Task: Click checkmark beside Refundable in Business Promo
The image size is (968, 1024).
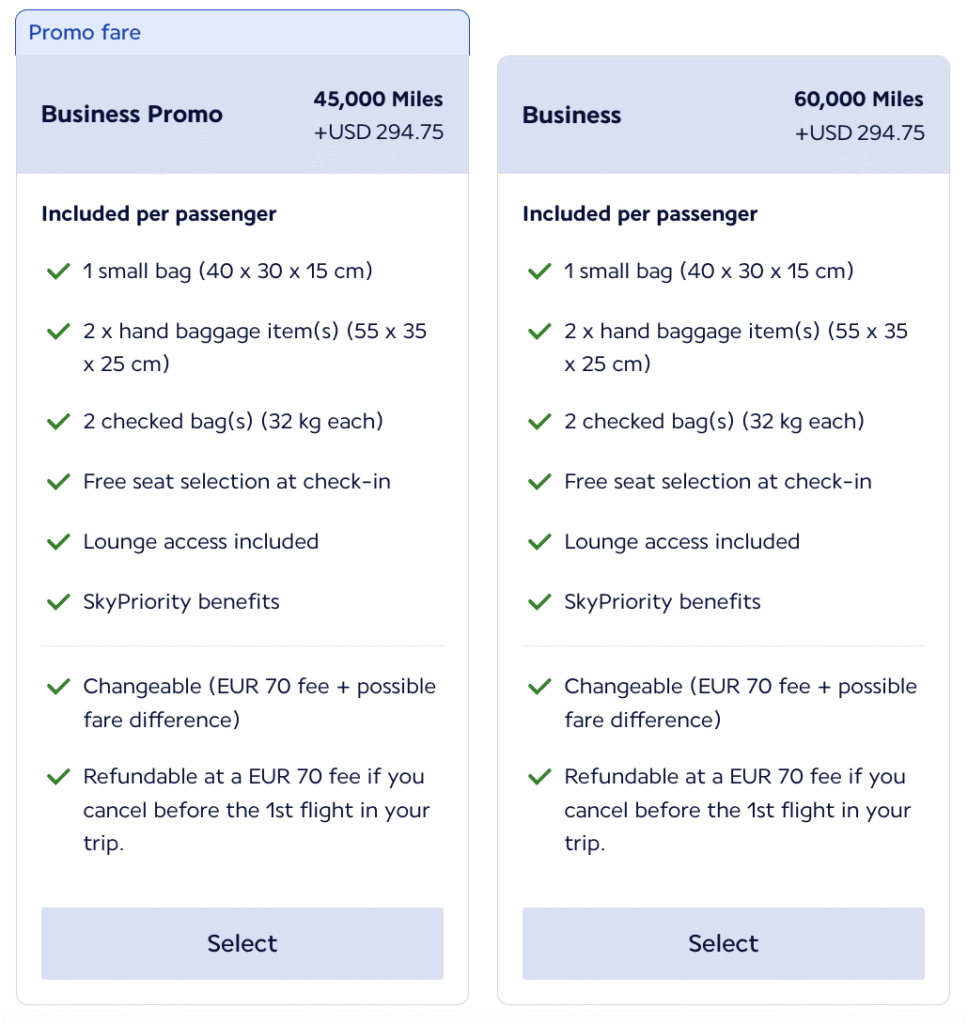Action: pyautogui.click(x=58, y=777)
